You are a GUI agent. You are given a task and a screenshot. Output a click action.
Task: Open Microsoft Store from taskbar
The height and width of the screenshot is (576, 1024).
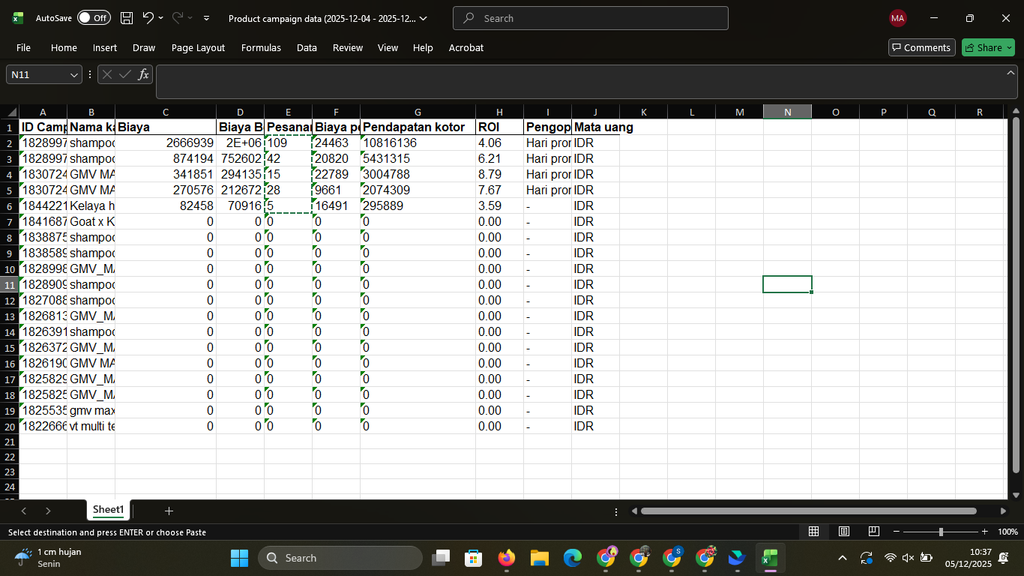point(473,558)
